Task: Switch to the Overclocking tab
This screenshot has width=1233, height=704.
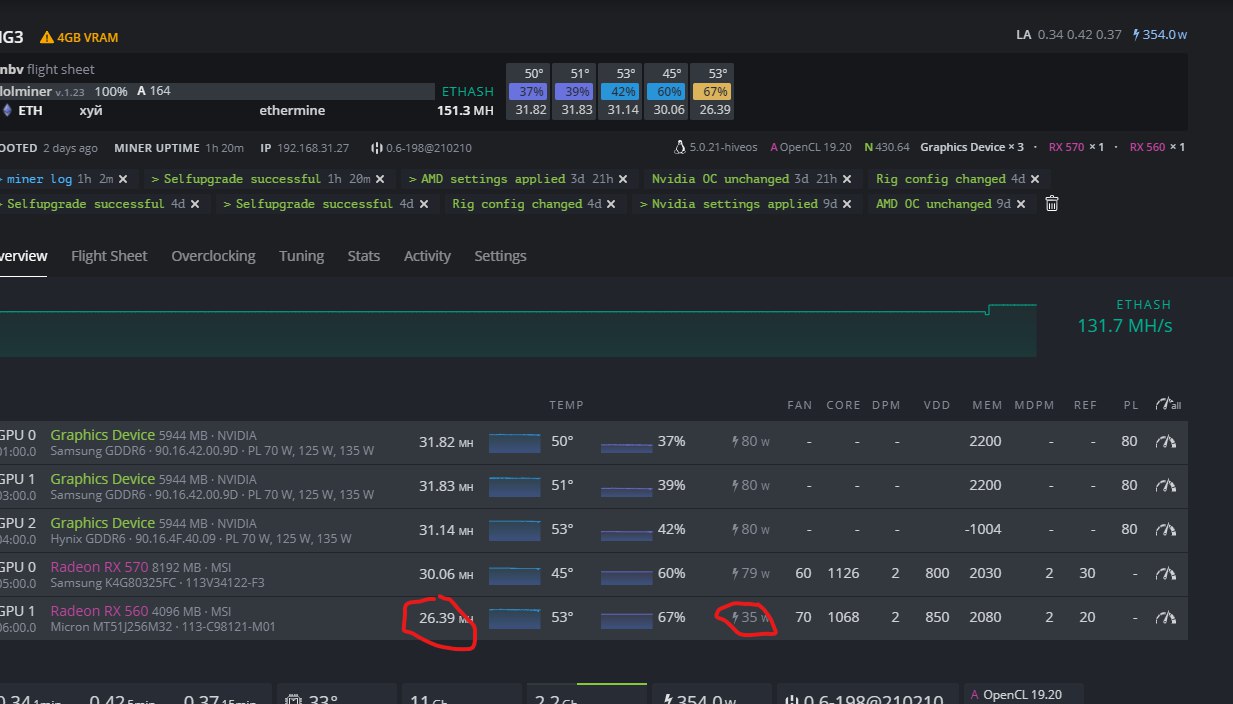Action: pyautogui.click(x=213, y=256)
